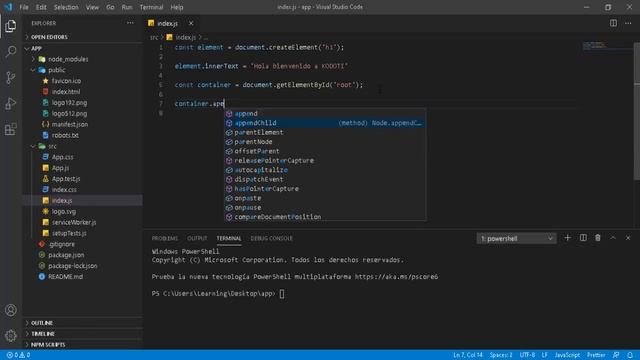Select the index.js editor tab
This screenshot has height=360, width=640.
(x=167, y=23)
